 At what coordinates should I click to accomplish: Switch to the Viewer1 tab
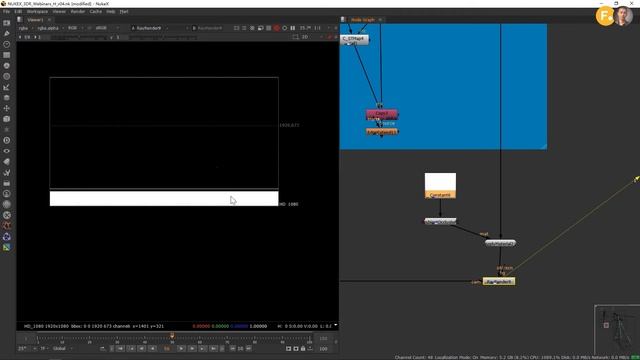(35, 20)
